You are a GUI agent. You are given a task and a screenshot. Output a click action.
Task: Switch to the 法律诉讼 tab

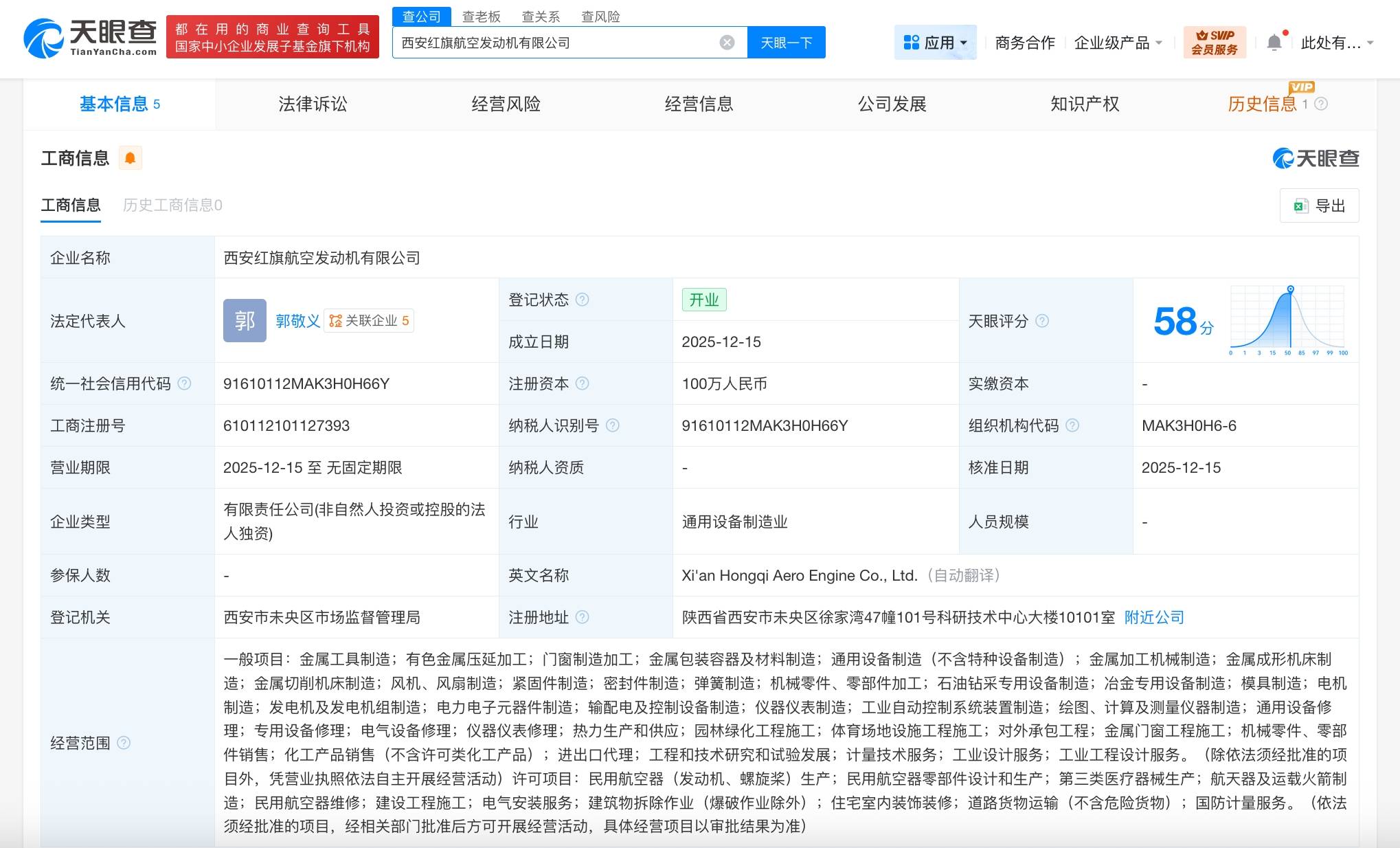point(313,104)
